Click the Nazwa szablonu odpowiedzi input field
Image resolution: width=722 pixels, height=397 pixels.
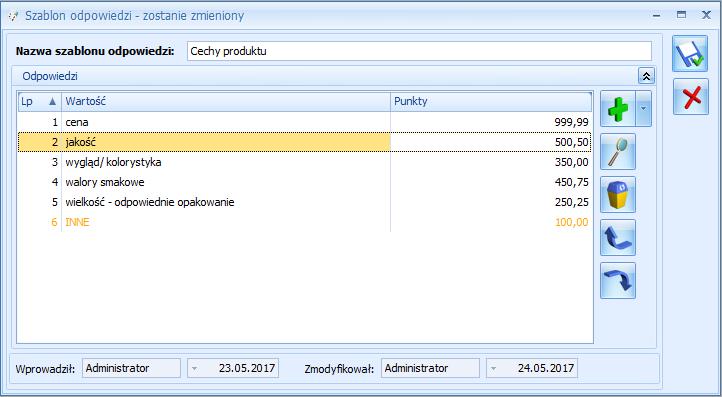(x=419, y=51)
